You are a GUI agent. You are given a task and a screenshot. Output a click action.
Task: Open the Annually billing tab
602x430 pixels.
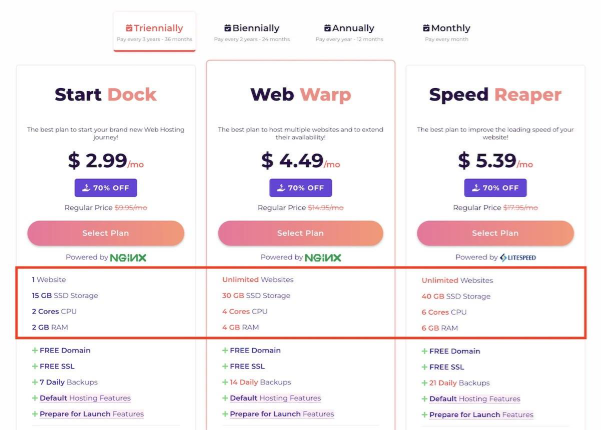[x=349, y=32]
